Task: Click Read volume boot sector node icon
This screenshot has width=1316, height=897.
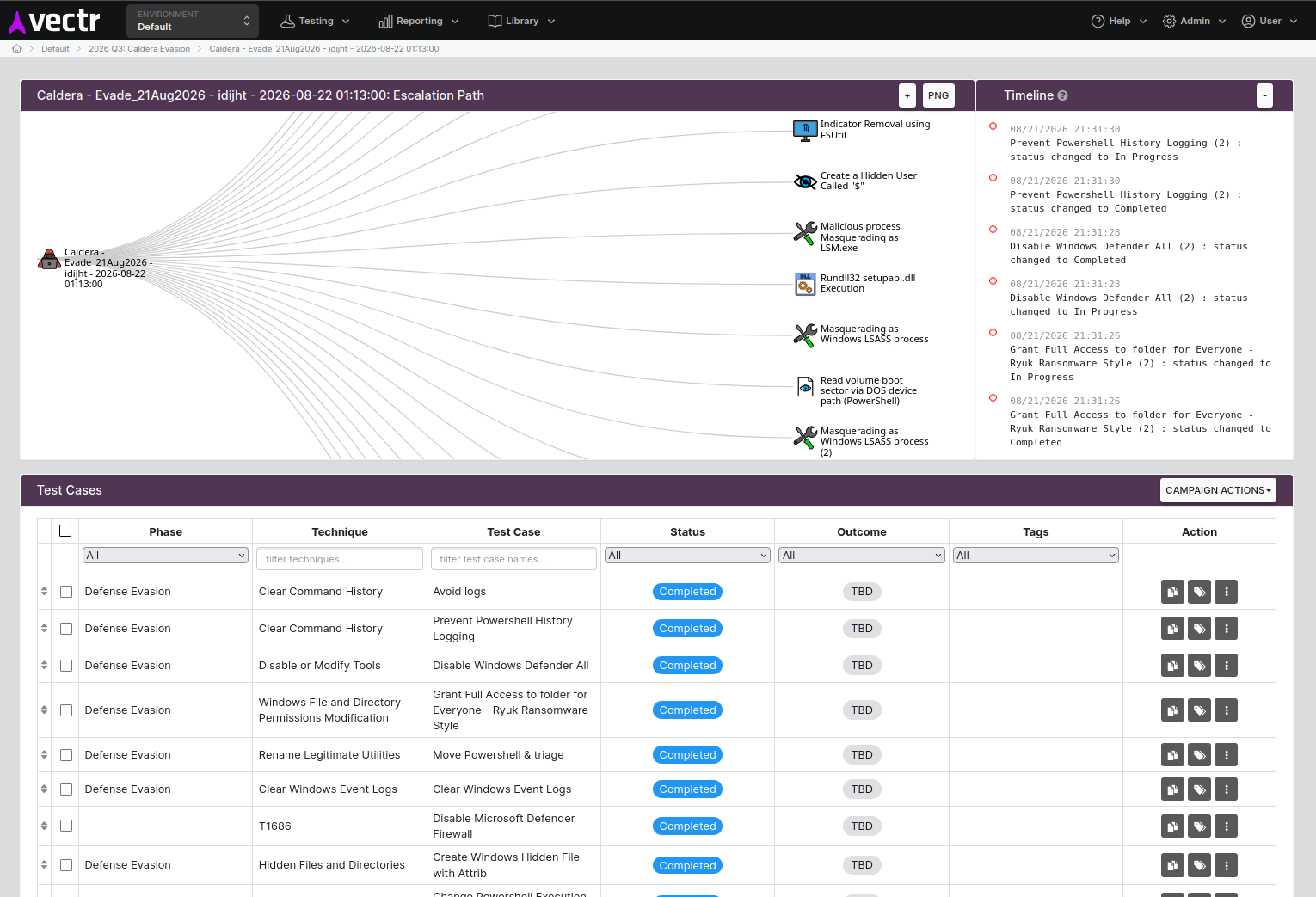Action: click(x=805, y=388)
